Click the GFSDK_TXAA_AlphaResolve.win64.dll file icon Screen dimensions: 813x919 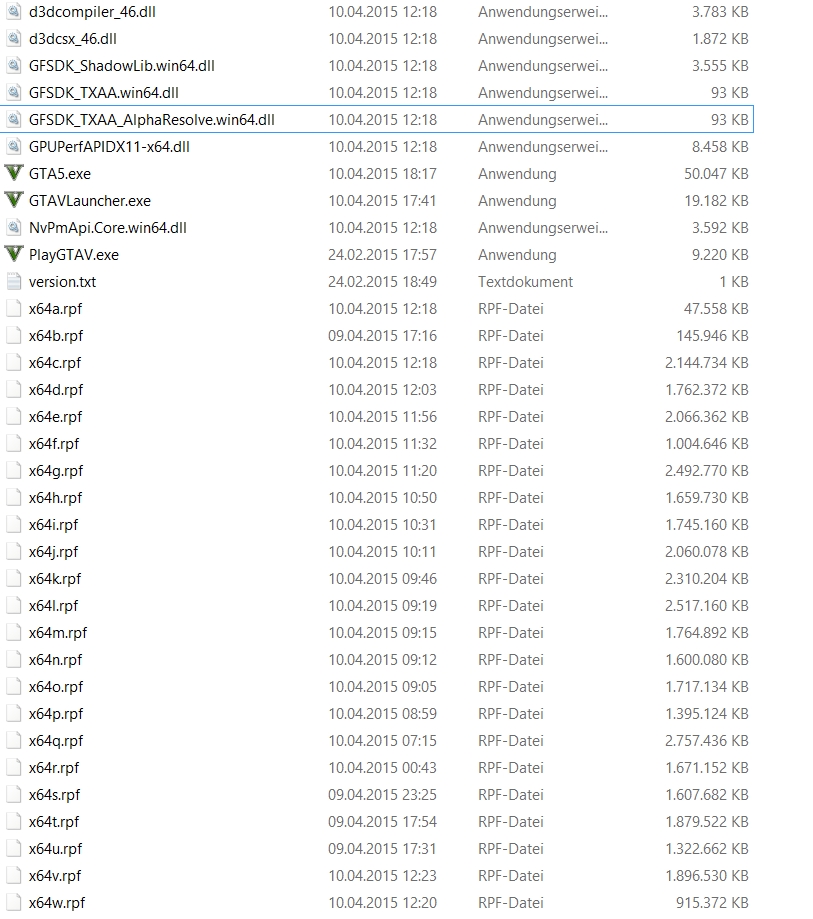pos(13,120)
